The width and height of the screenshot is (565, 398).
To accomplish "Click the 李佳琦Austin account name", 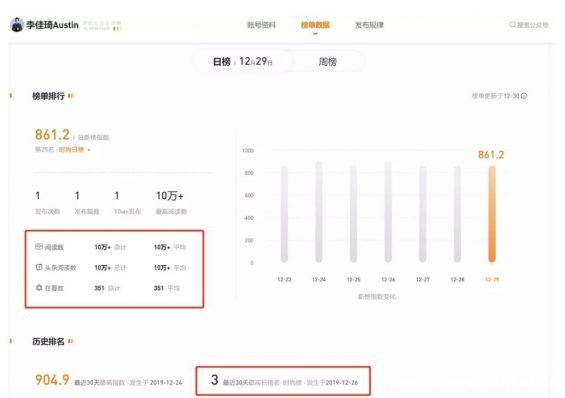I will pyautogui.click(x=52, y=25).
